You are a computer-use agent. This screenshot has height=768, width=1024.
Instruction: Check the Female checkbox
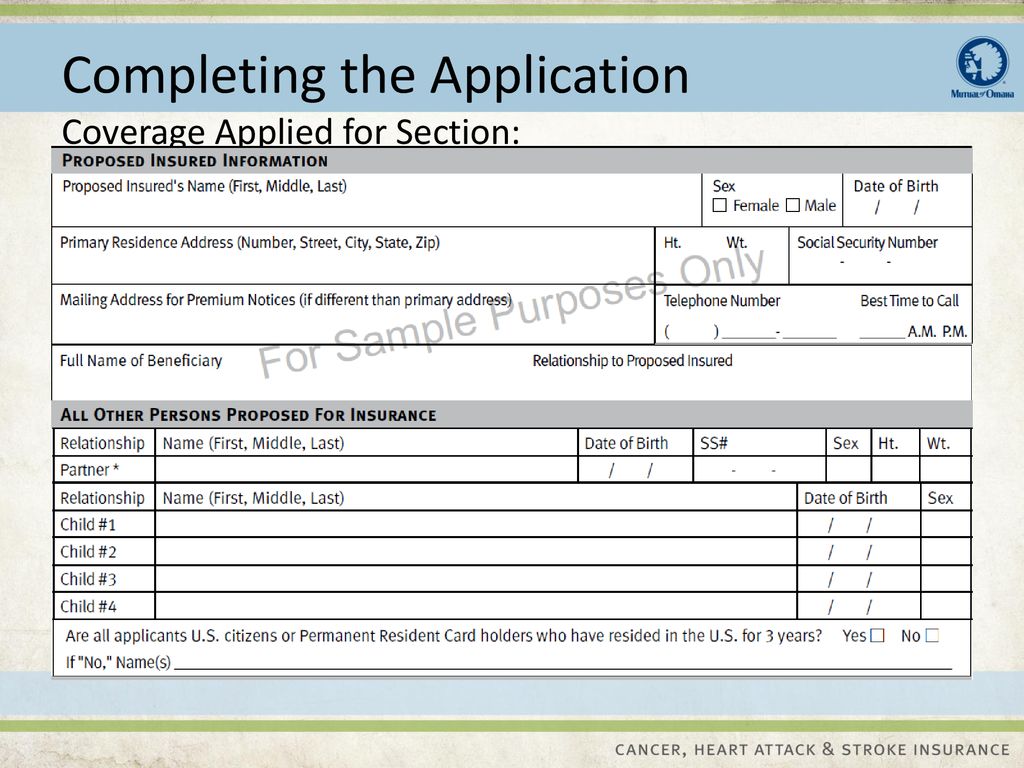coord(720,205)
